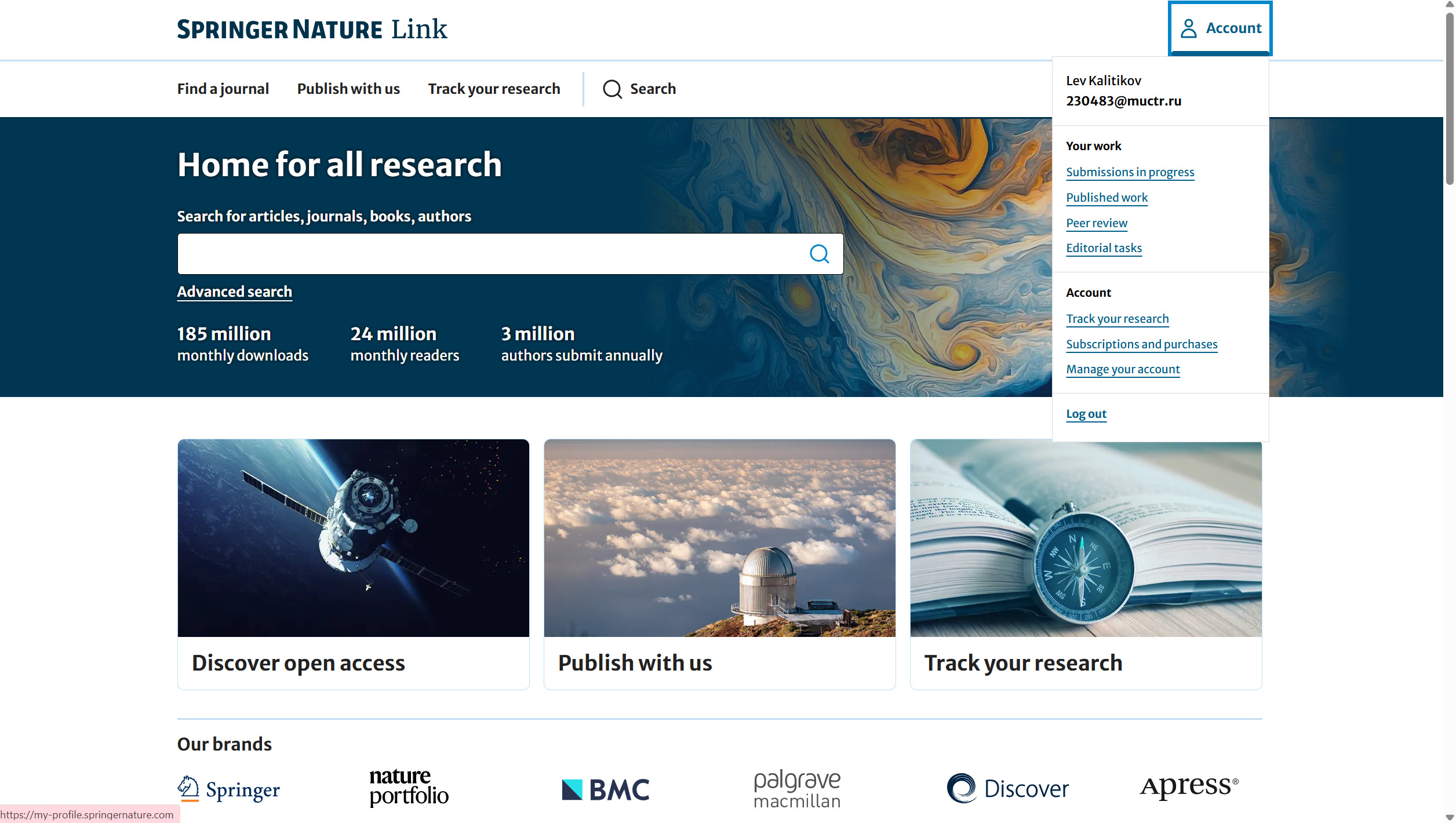This screenshot has width=1456, height=823.
Task: Open Find a journal menu item
Action: 223,89
